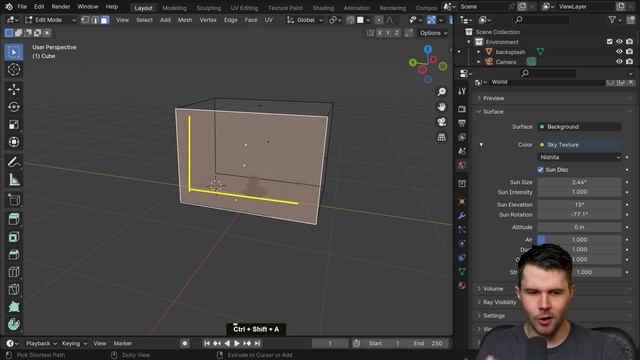Viewport: 640px width, 360px height.
Task: Open the Render properties tab icon
Action: tap(462, 109)
